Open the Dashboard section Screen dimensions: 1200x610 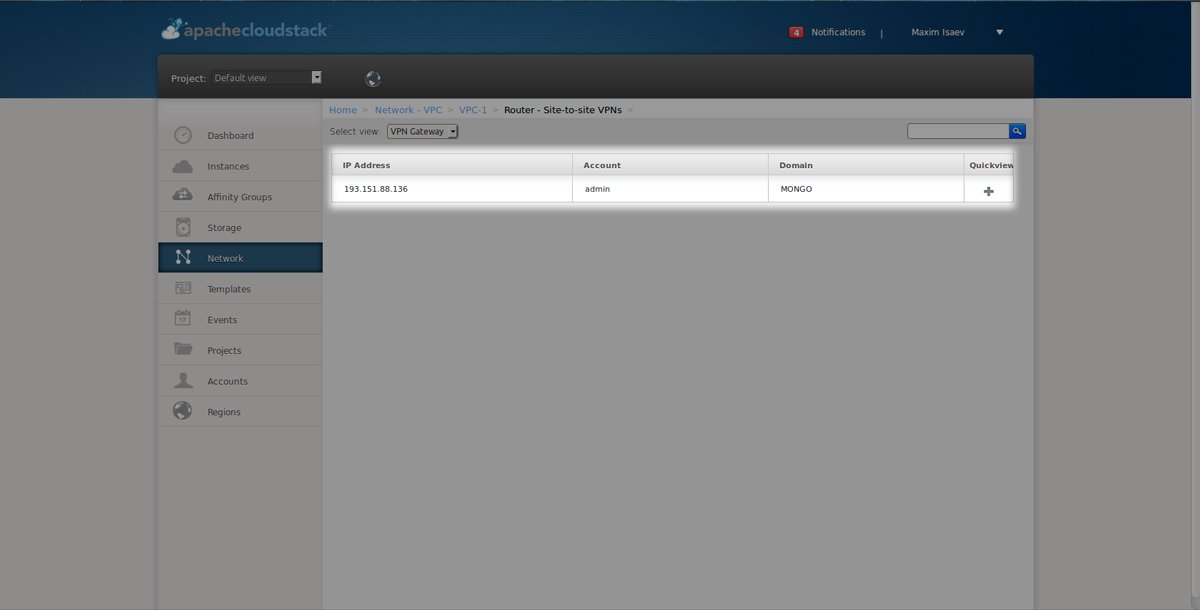click(240, 135)
